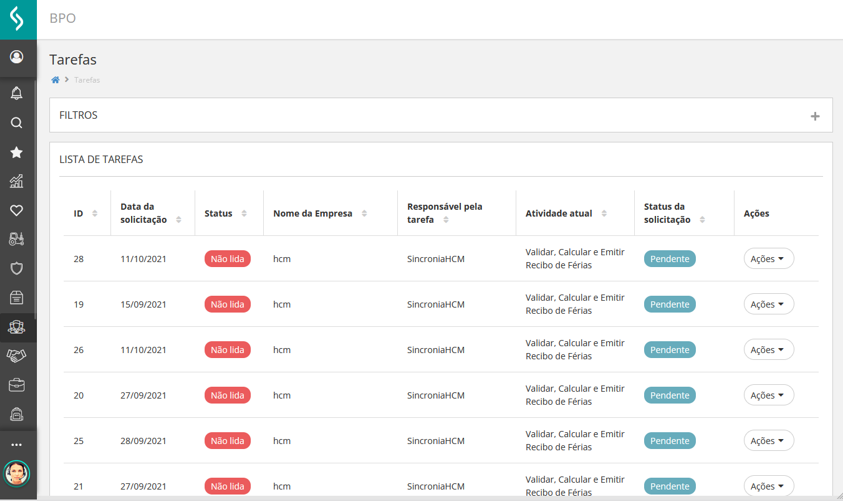Click the shield icon in sidebar
The height and width of the screenshot is (501, 844).
17,268
